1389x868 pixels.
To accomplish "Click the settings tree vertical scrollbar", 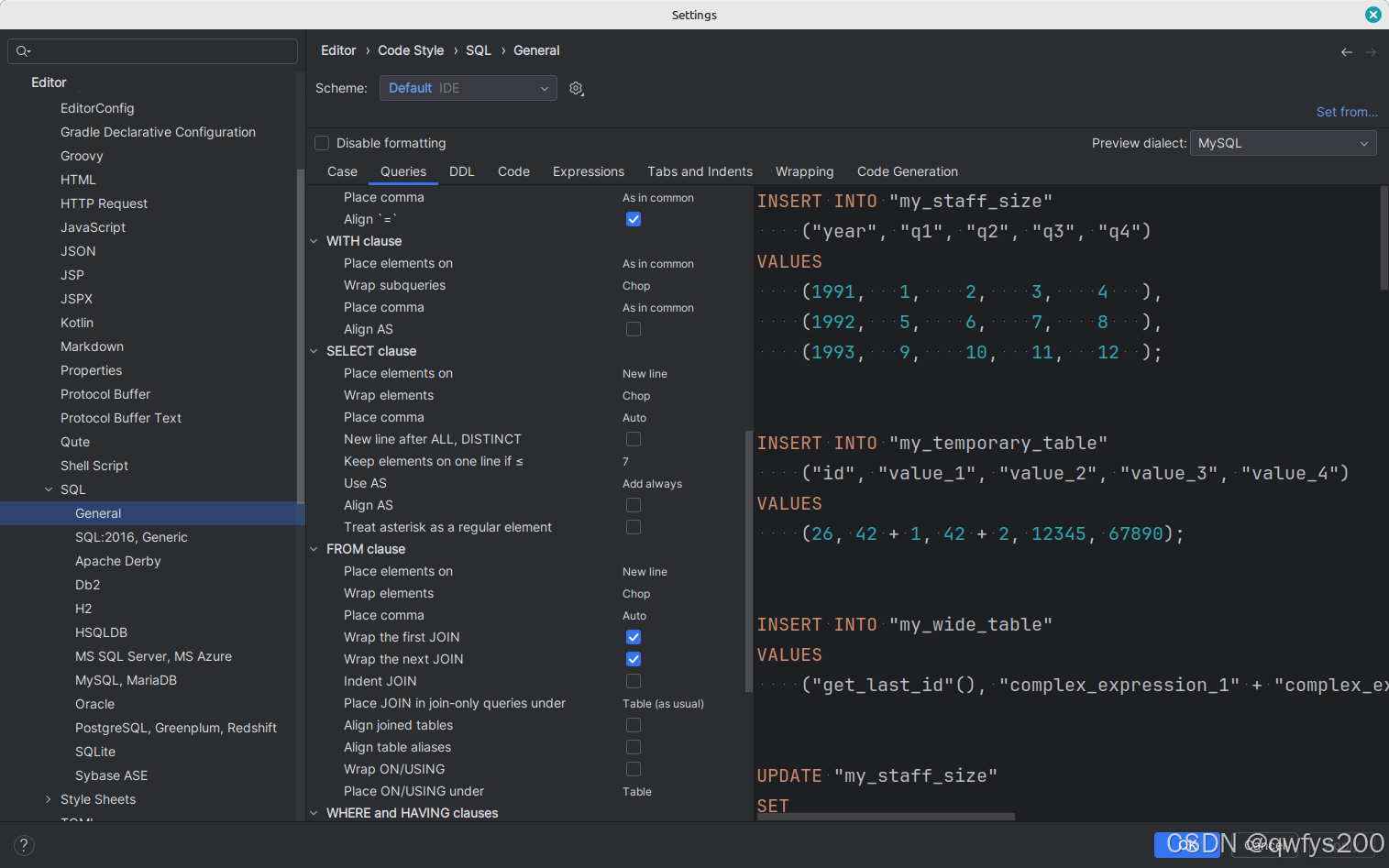I will pos(301,335).
